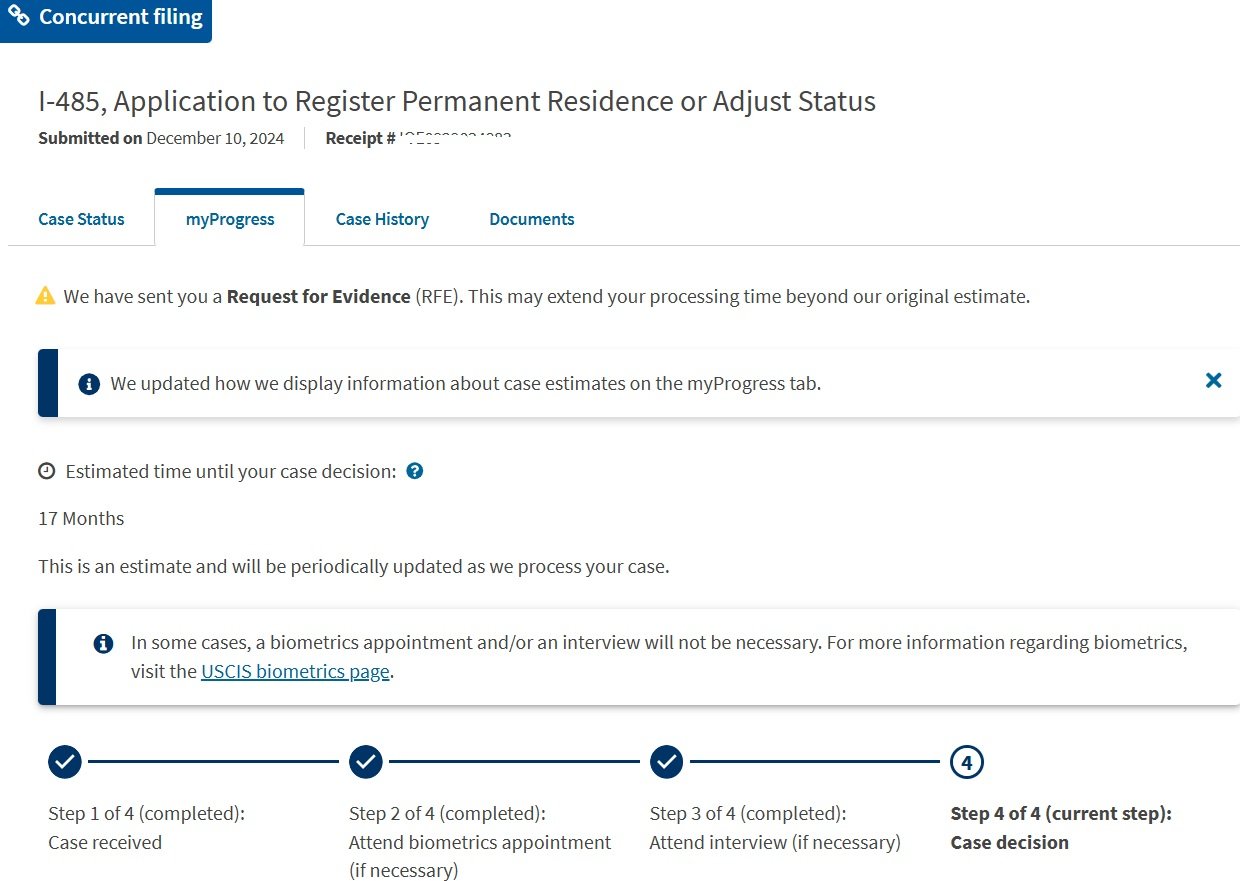1240x881 pixels.
Task: Open the Case History tab
Action: 382,219
